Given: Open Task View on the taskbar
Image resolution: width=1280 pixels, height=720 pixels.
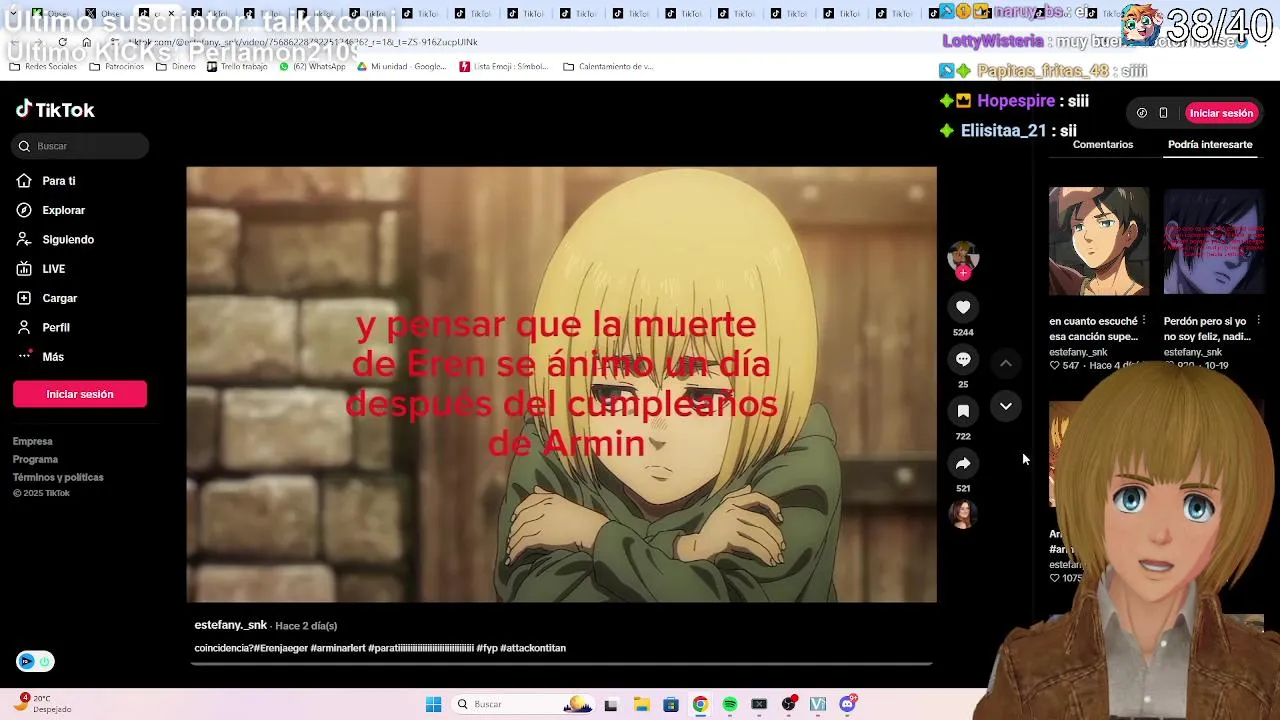Looking at the screenshot, I should point(611,704).
